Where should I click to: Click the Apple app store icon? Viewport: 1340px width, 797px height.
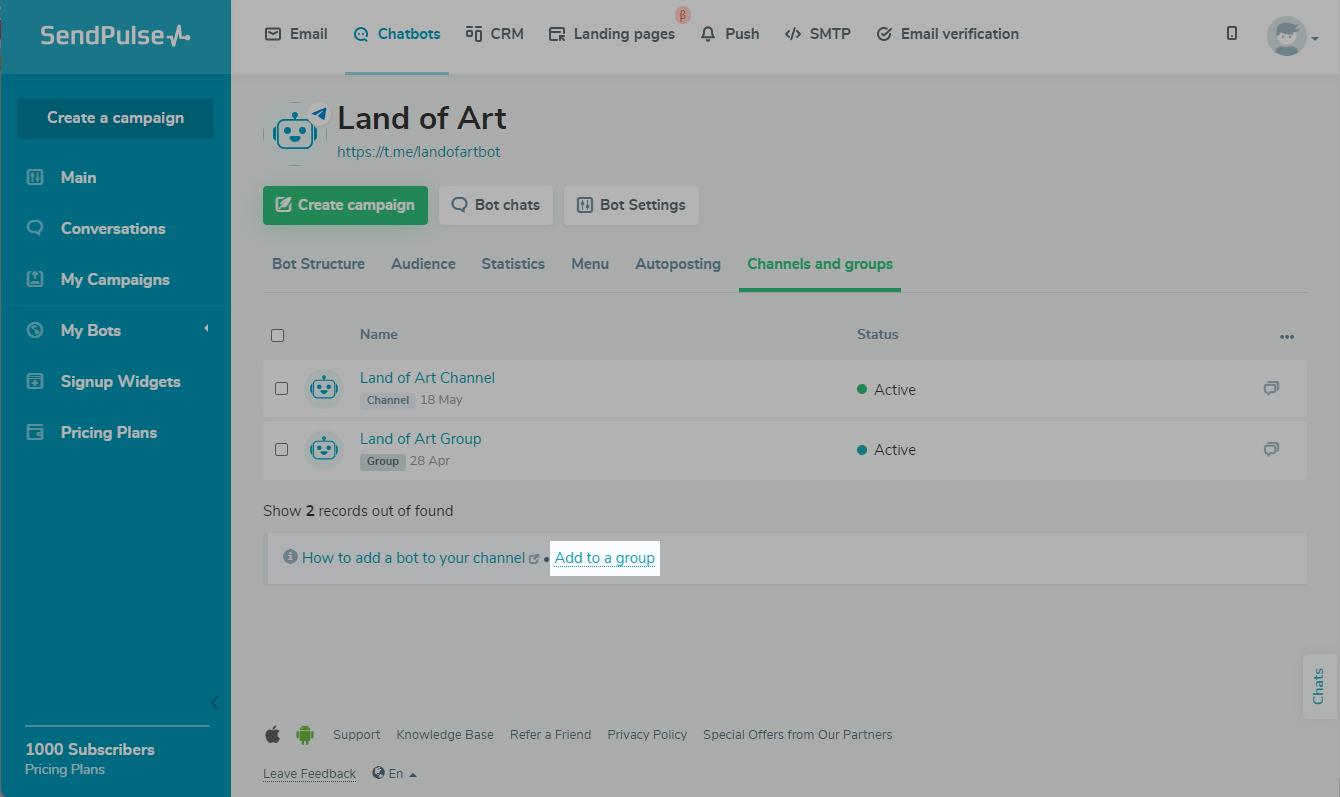[272, 735]
